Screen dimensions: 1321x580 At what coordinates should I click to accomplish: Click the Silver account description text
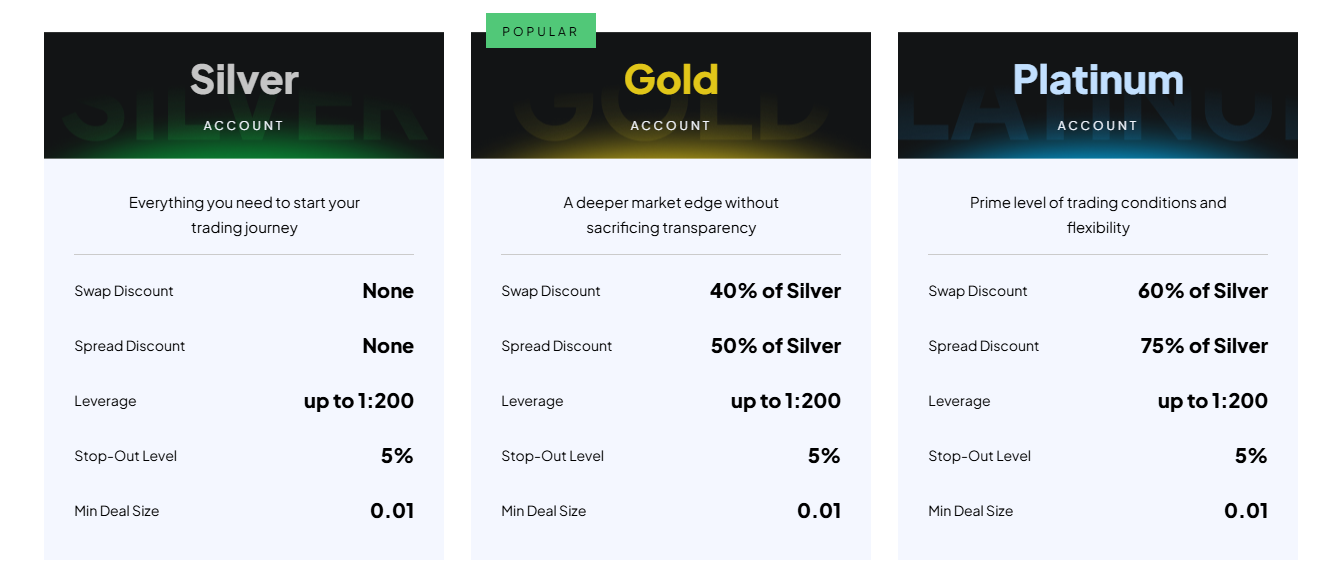[x=244, y=215]
